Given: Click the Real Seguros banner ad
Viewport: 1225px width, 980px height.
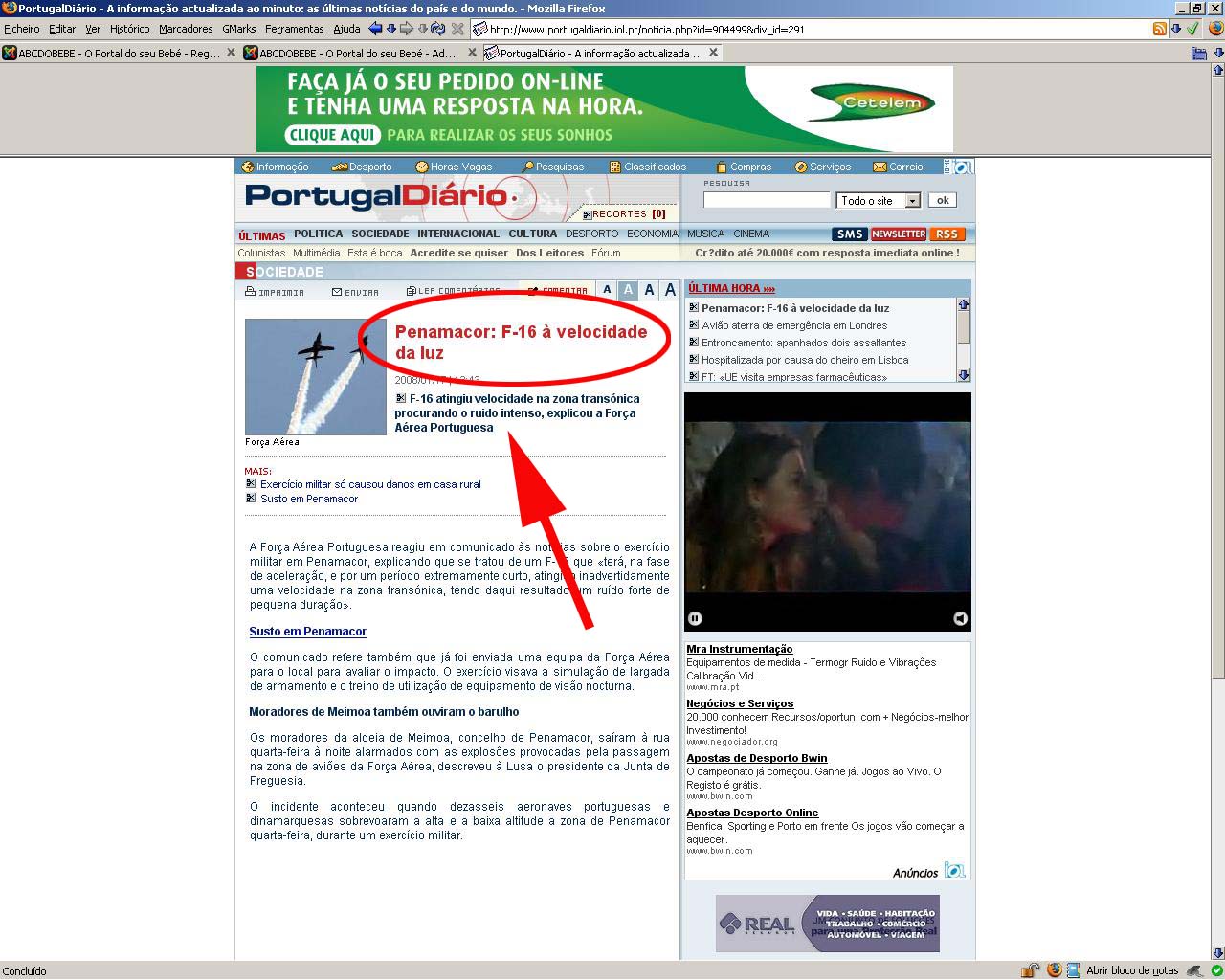Looking at the screenshot, I should (x=828, y=924).
